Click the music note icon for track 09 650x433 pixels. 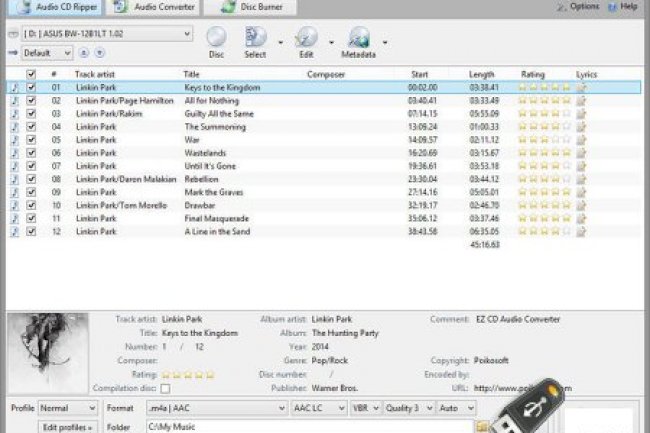15,192
